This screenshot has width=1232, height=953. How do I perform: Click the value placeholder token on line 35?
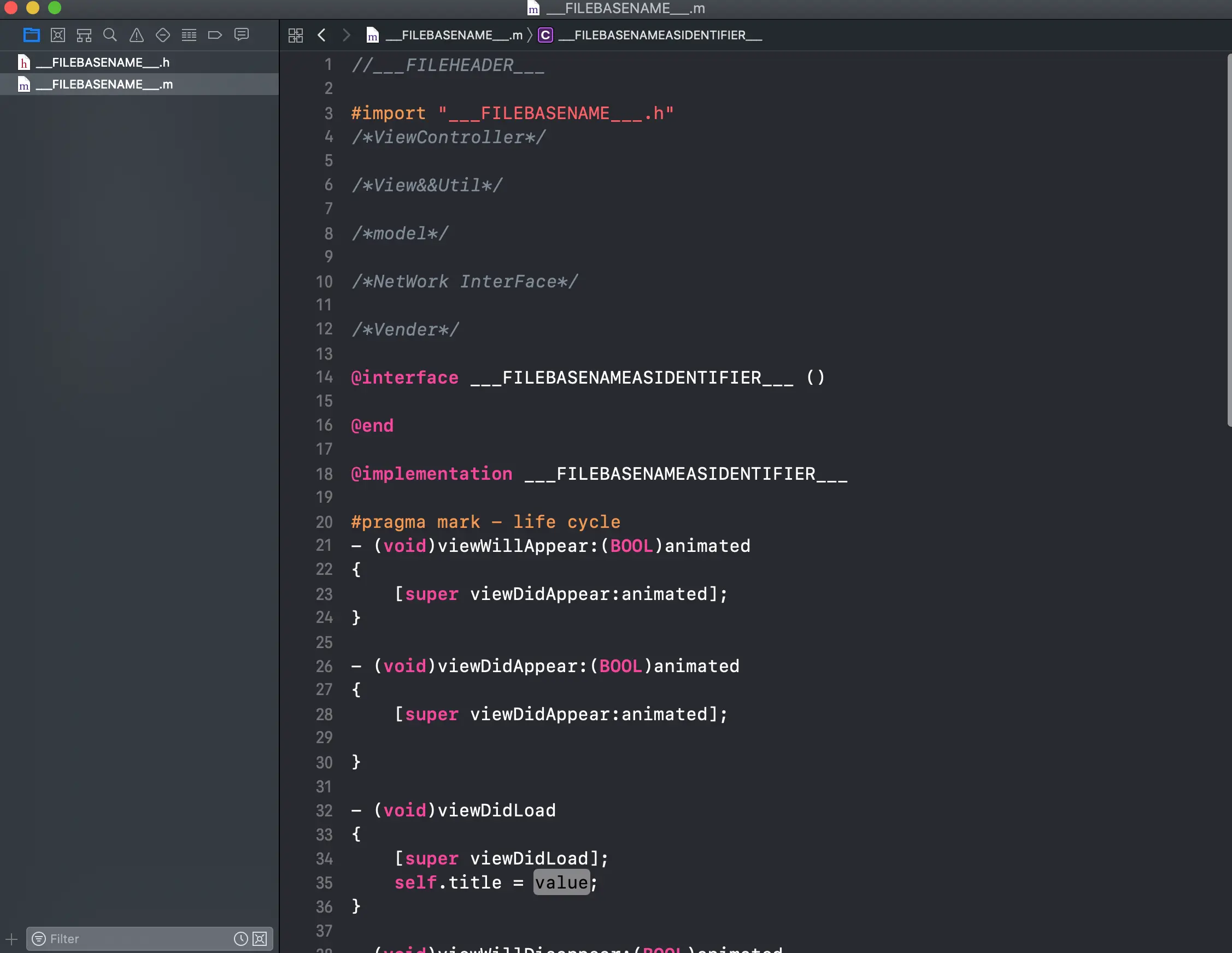(x=562, y=883)
